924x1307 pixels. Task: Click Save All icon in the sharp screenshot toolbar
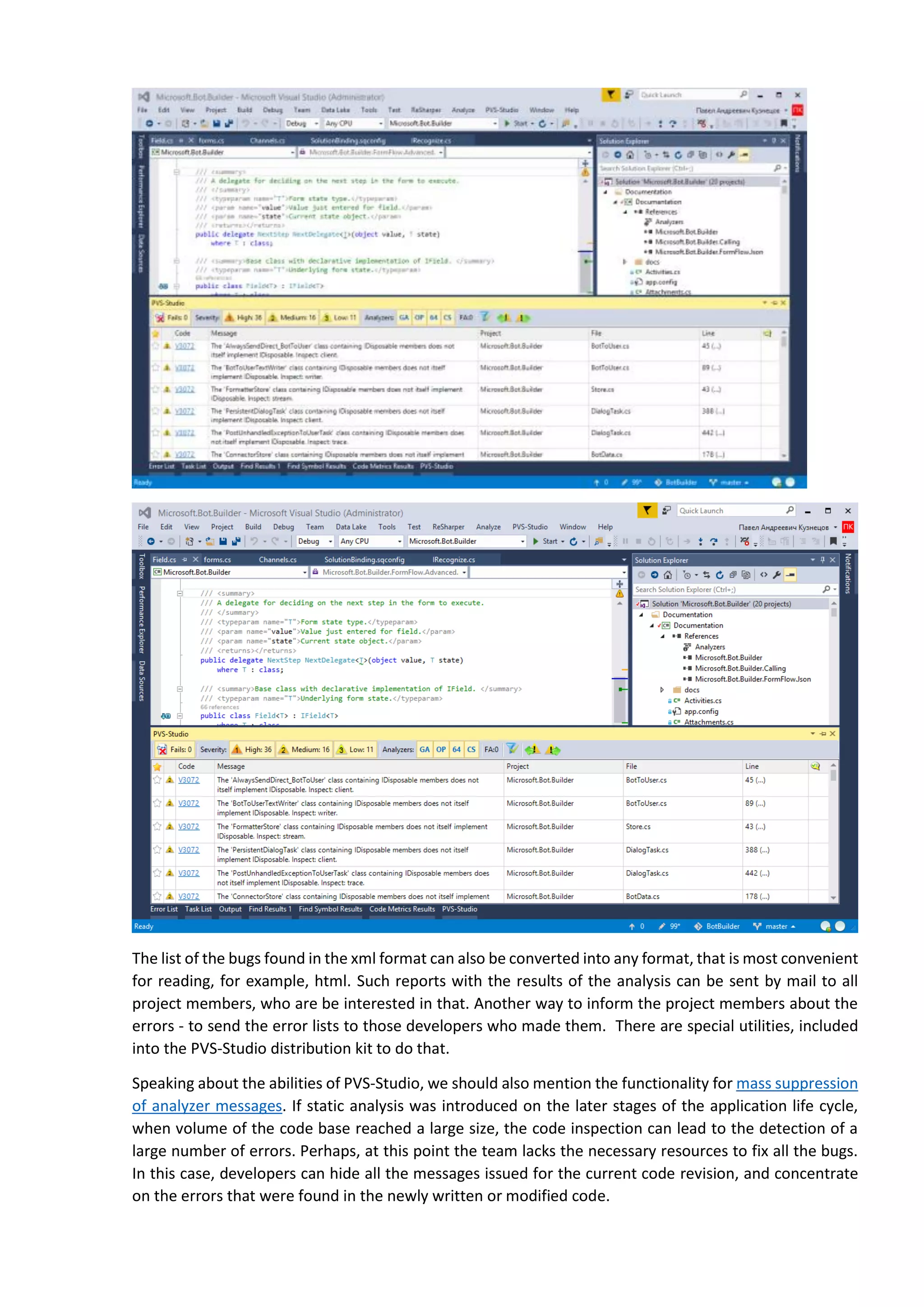pos(236,542)
